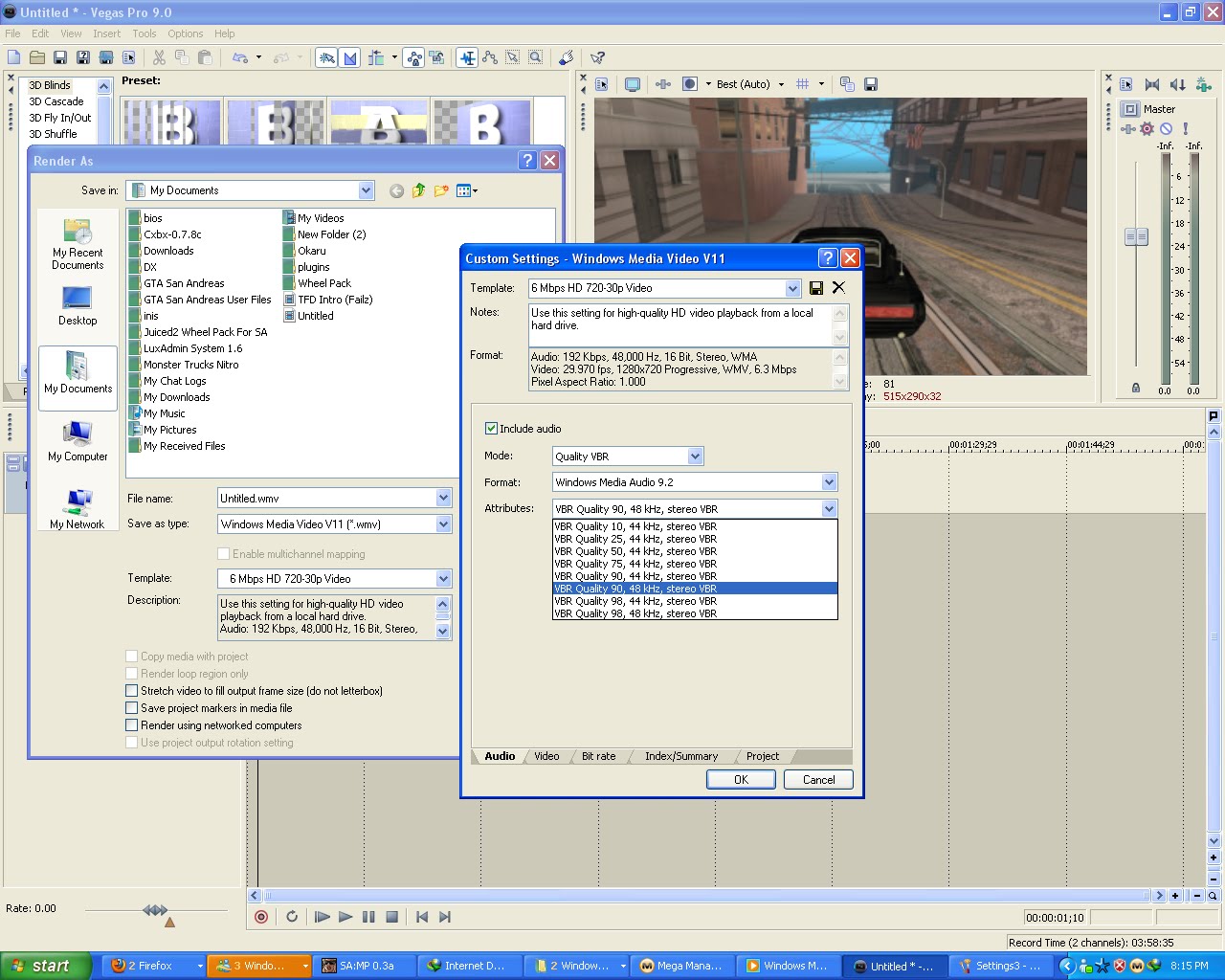Click the Downmix Output icon in mixer

point(1152,85)
